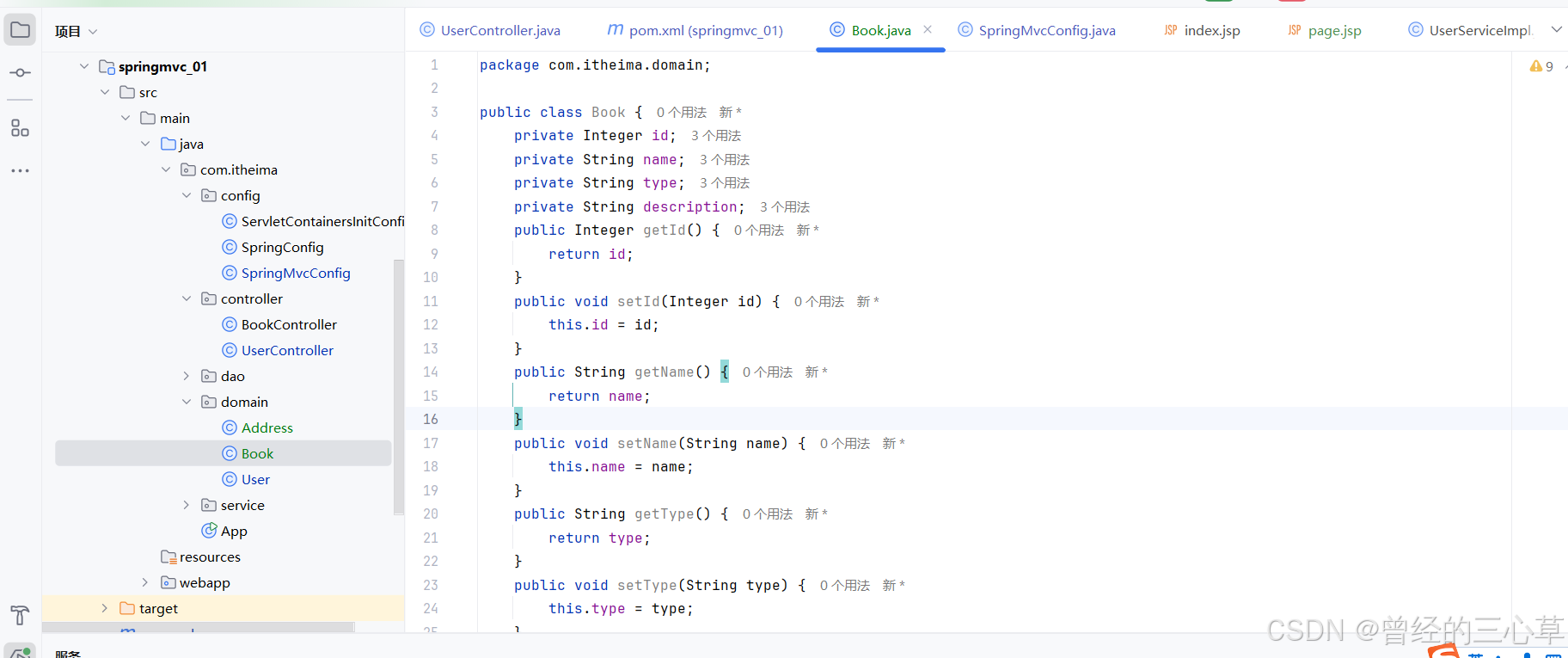Open the Structure tool window icon
This screenshot has width=1568, height=658.
point(21,128)
